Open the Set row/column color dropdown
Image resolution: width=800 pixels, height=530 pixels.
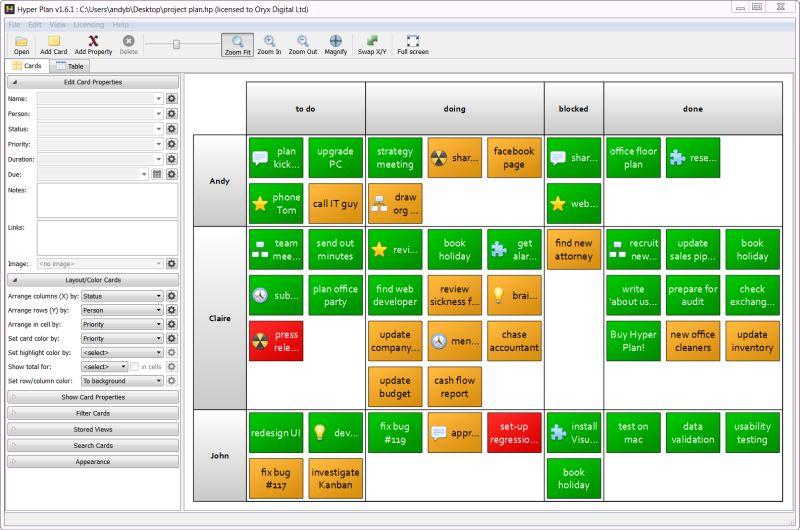coord(122,381)
